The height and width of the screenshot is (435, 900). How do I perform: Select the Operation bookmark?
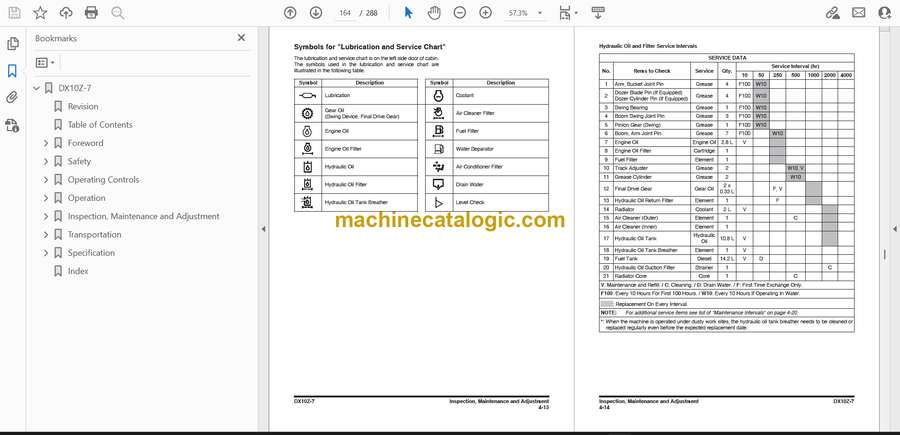point(87,198)
